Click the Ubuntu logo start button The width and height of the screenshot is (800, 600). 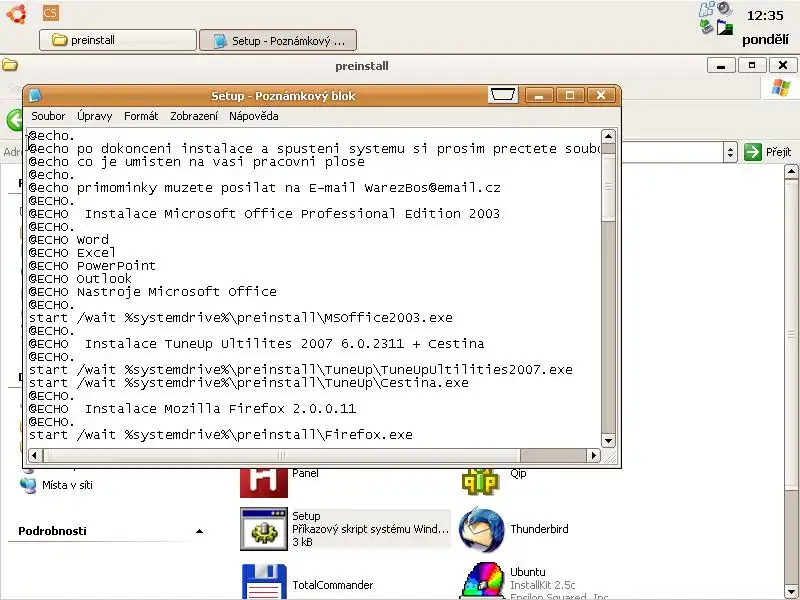point(16,14)
